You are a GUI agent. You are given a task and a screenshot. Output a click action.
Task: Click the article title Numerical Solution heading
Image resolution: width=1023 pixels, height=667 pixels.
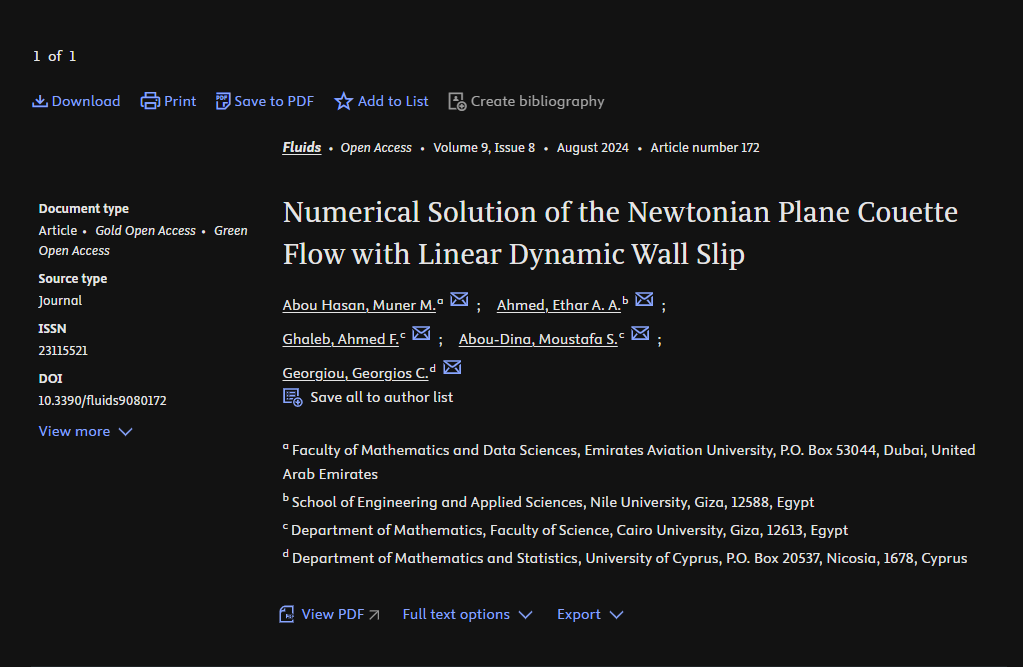620,233
